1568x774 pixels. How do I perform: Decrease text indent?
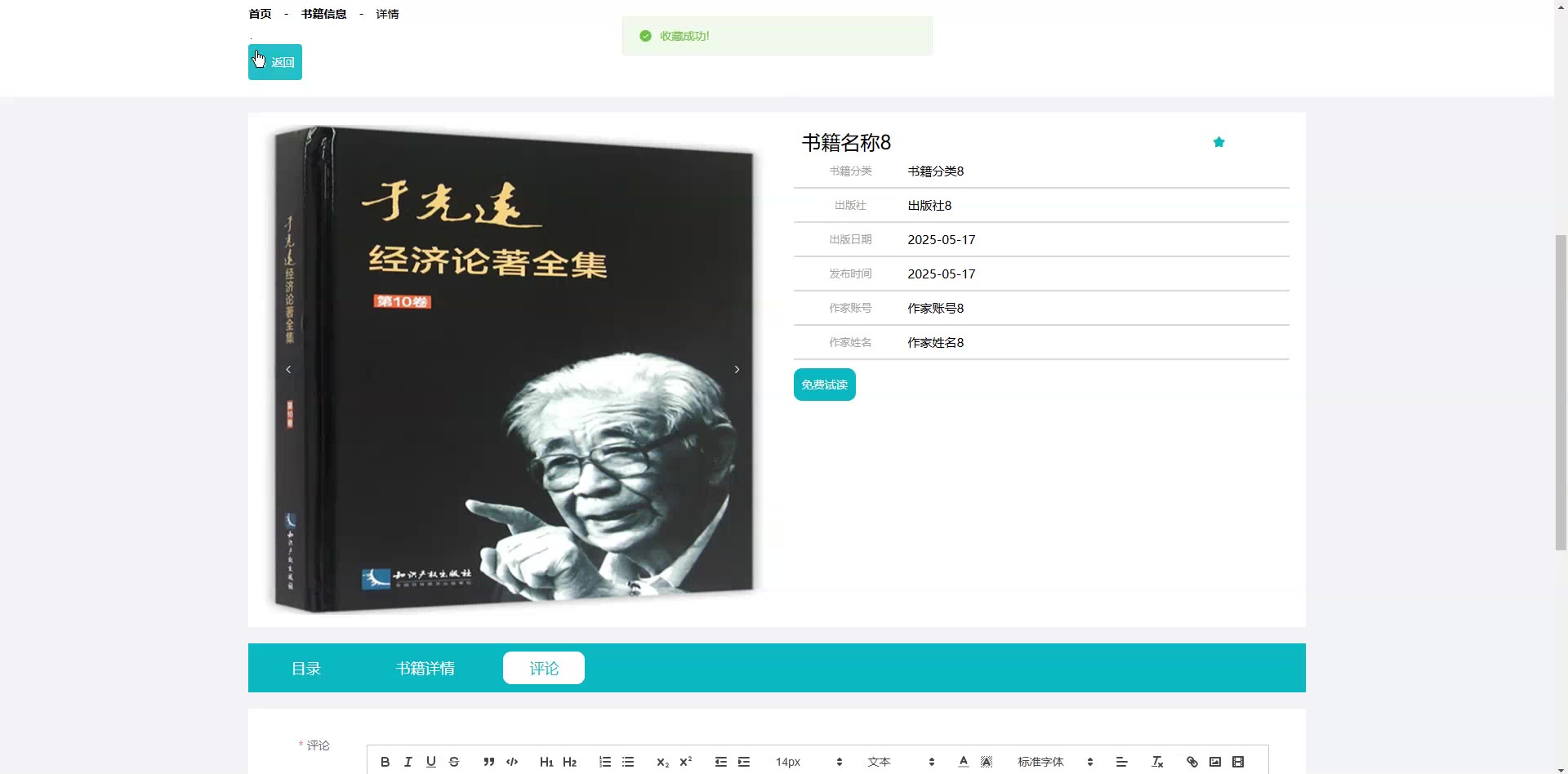pos(721,762)
